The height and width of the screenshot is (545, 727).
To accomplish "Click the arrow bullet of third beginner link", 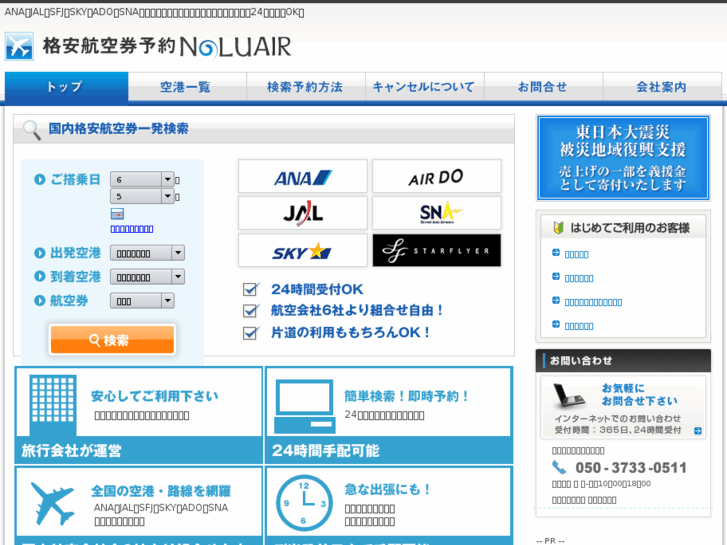I will click(556, 301).
